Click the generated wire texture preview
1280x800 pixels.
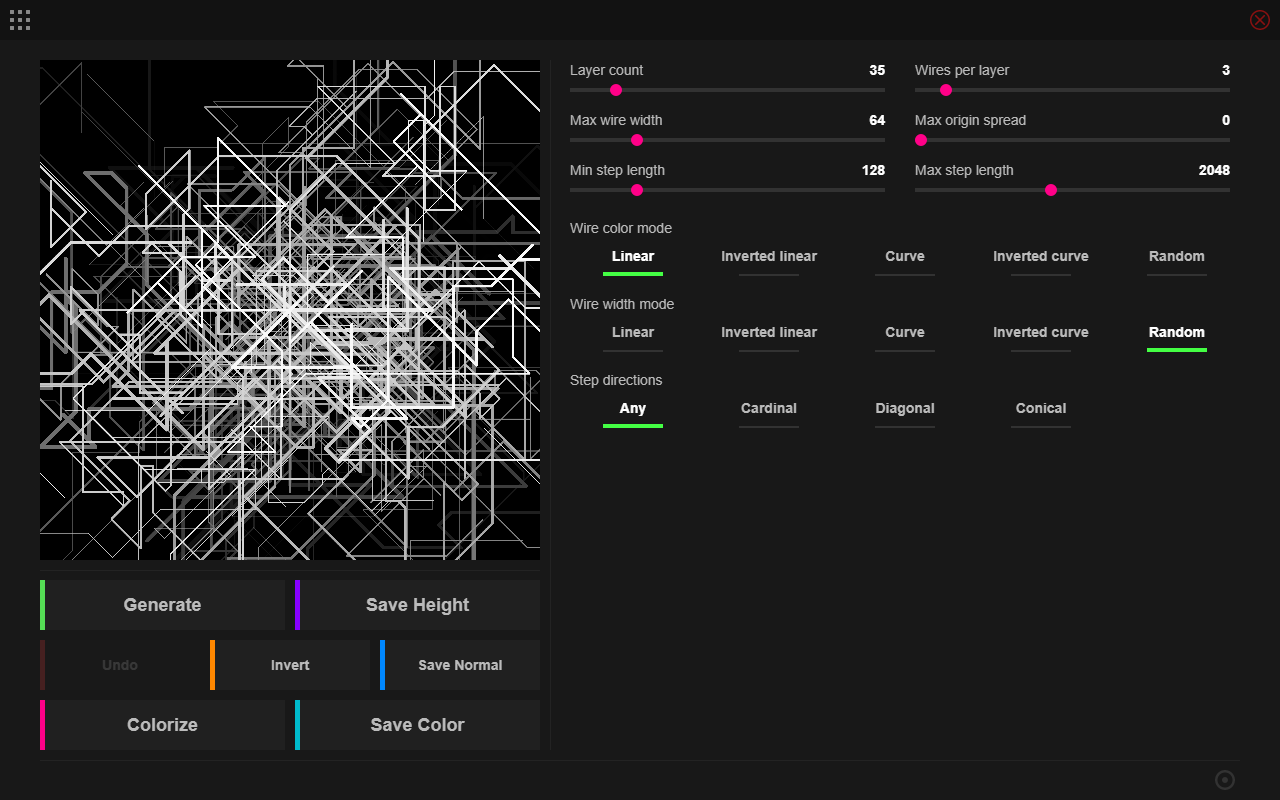290,310
